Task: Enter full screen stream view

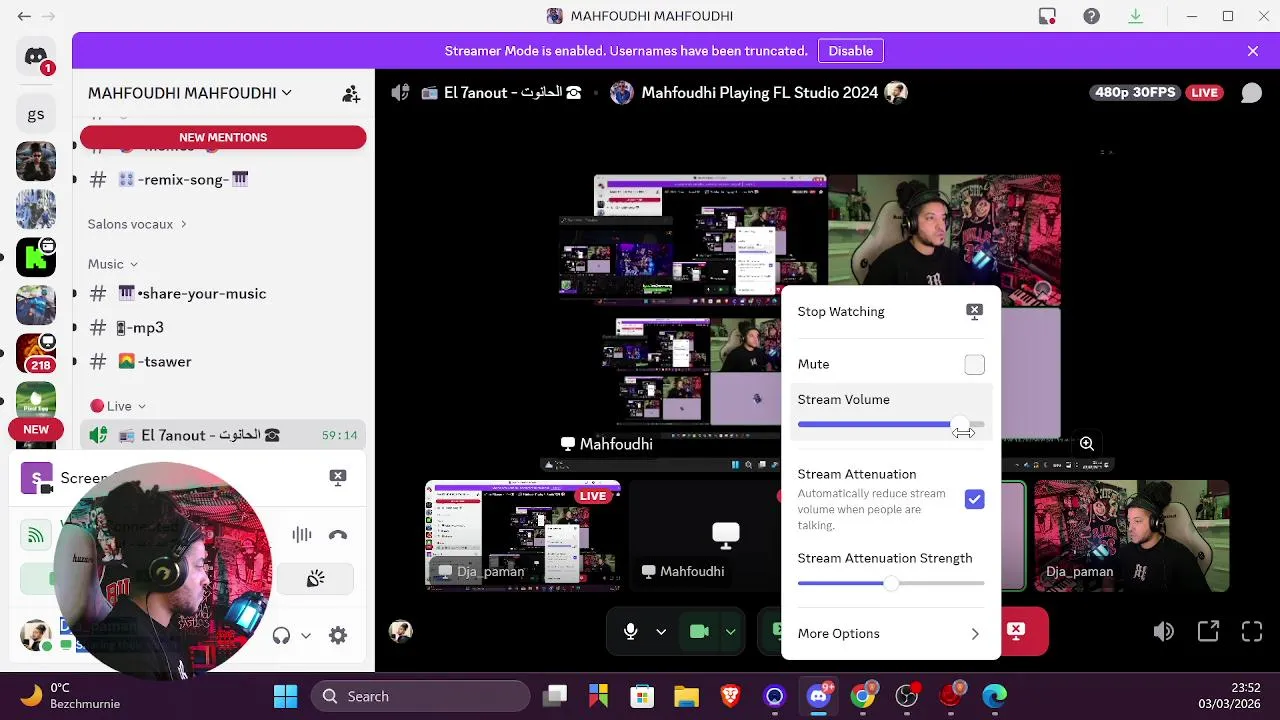Action: pos(1252,631)
